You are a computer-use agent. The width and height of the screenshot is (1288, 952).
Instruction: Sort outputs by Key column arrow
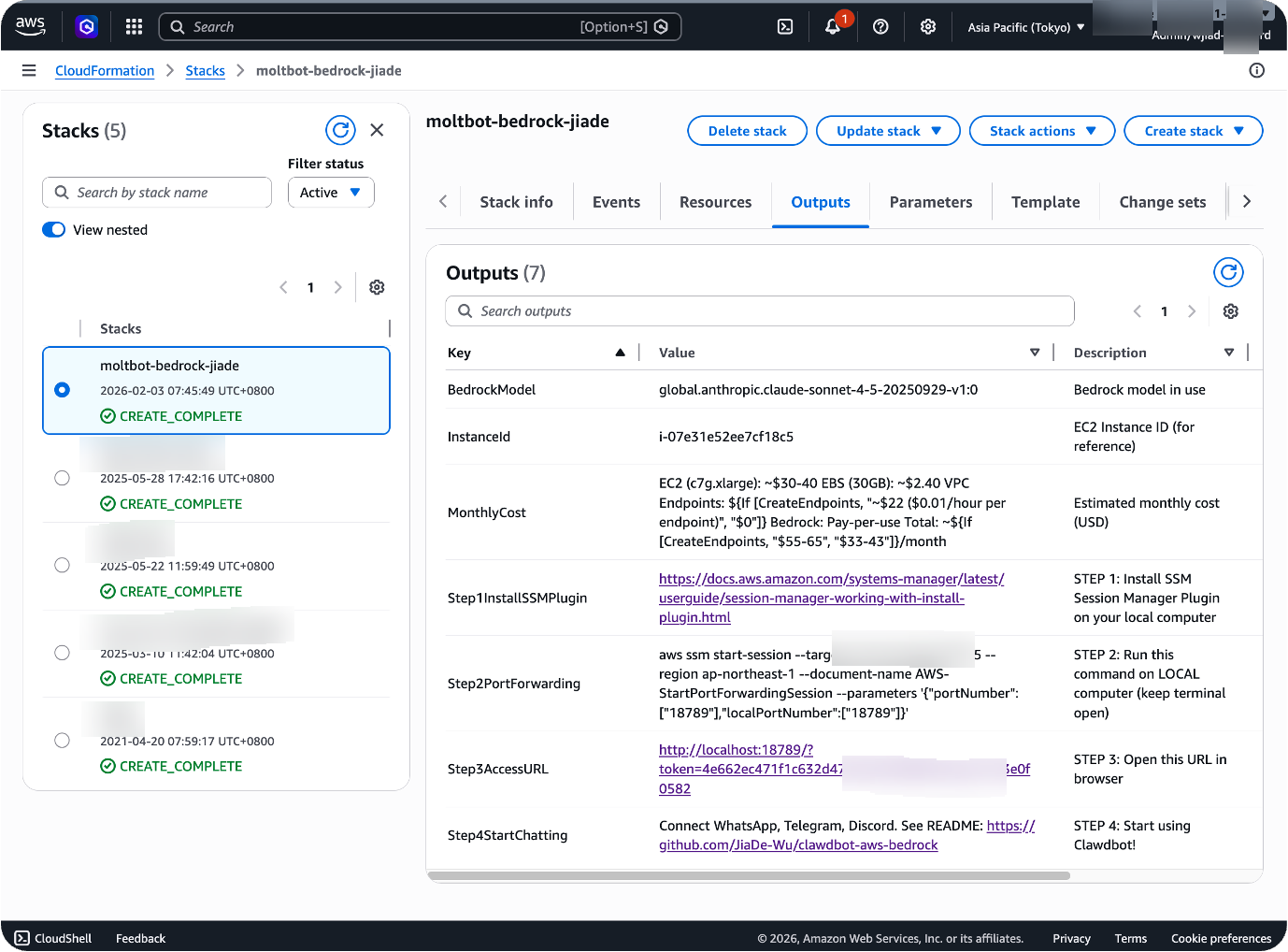[620, 353]
